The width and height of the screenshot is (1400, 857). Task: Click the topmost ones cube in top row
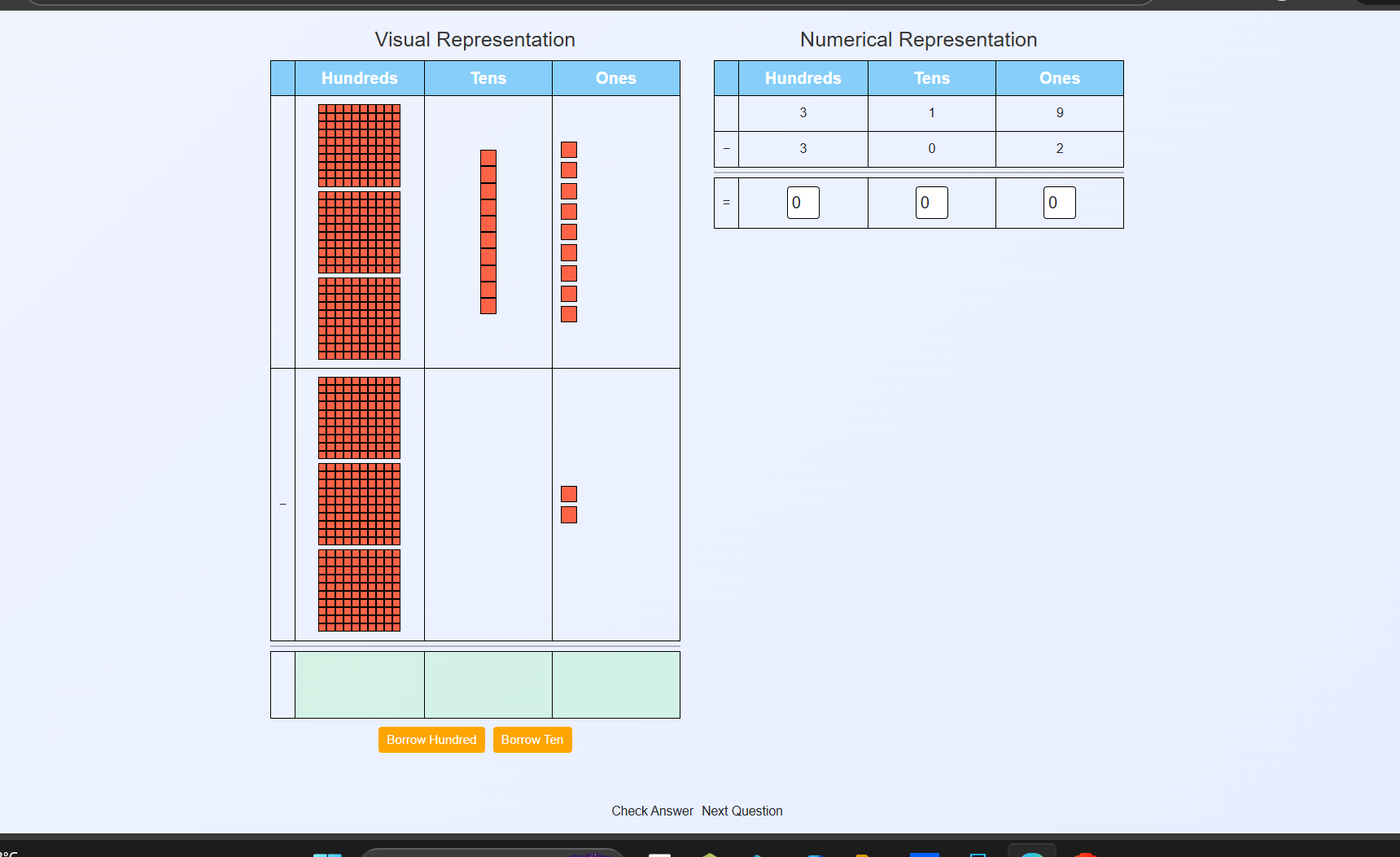coord(569,150)
